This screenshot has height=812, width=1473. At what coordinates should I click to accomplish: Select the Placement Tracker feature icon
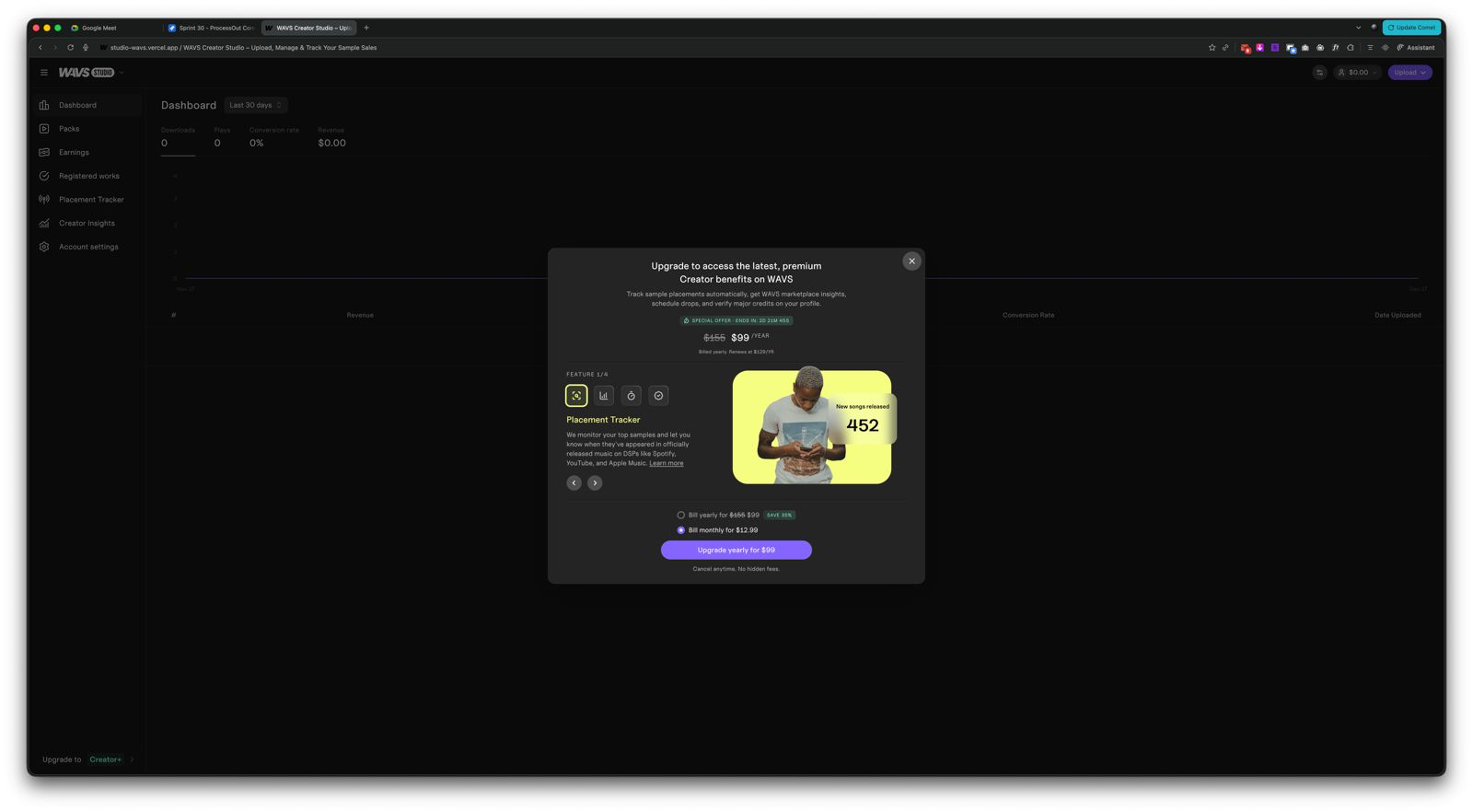click(x=576, y=396)
